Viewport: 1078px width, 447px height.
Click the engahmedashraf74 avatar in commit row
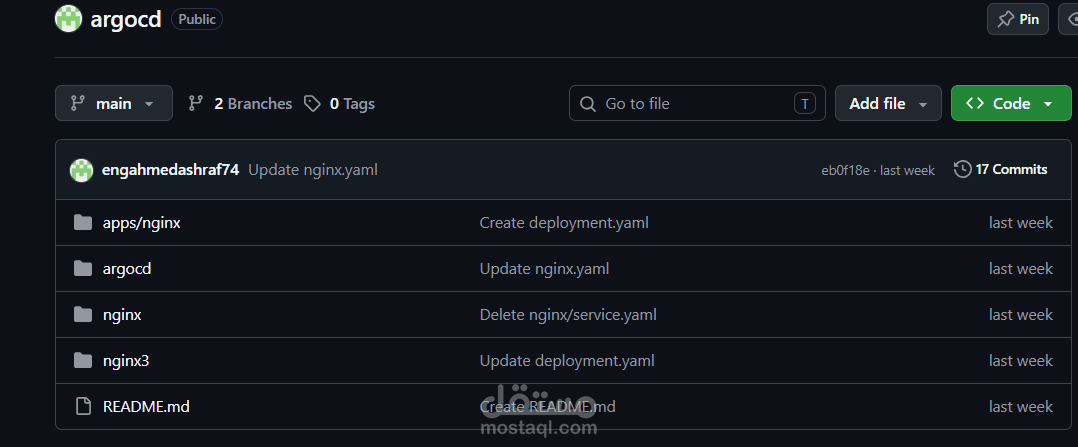81,170
